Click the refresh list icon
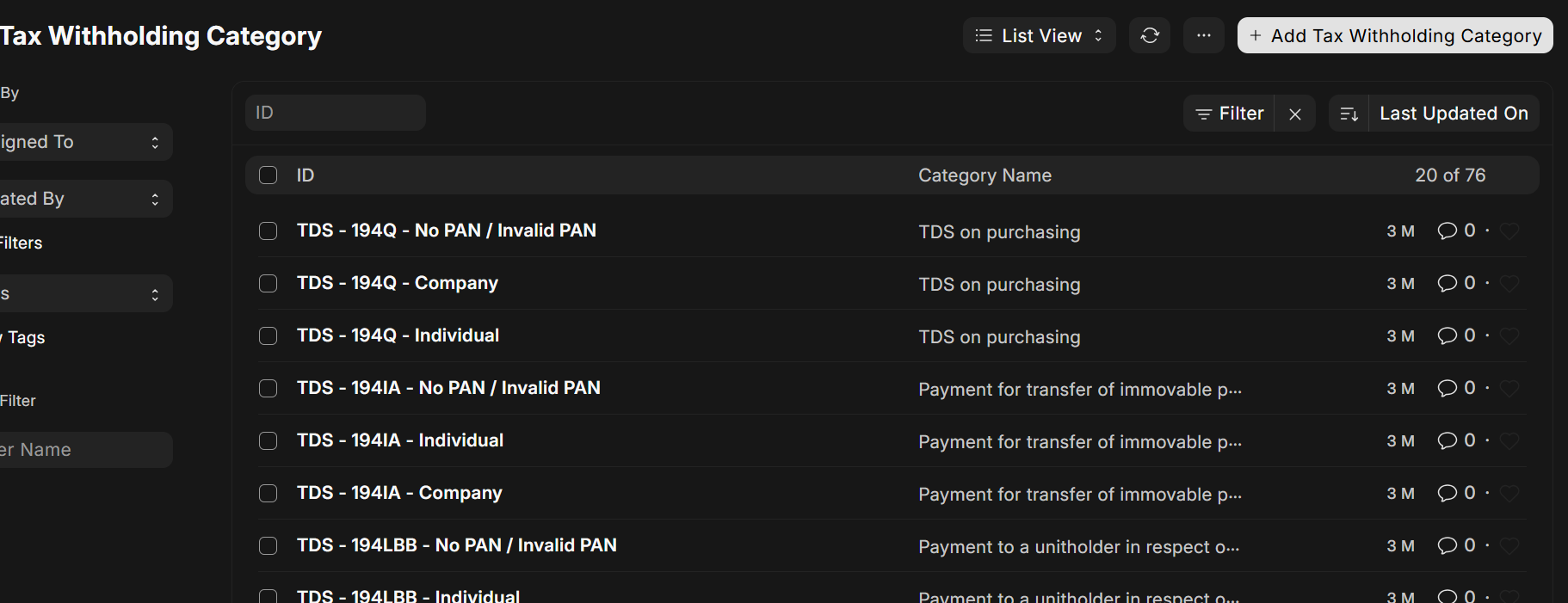Screen dimensions: 1568x603 1150,35
